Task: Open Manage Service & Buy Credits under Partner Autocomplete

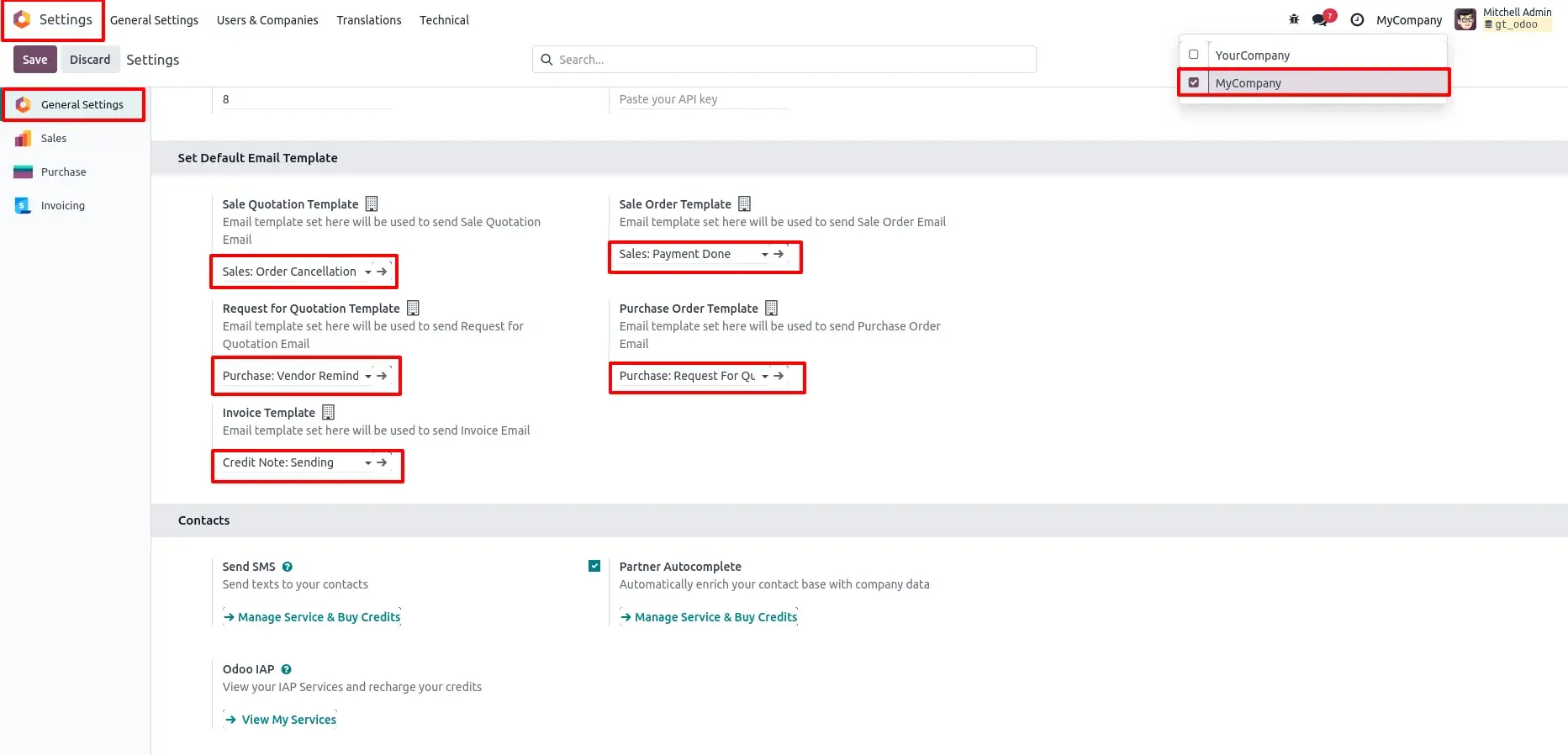Action: tap(709, 617)
